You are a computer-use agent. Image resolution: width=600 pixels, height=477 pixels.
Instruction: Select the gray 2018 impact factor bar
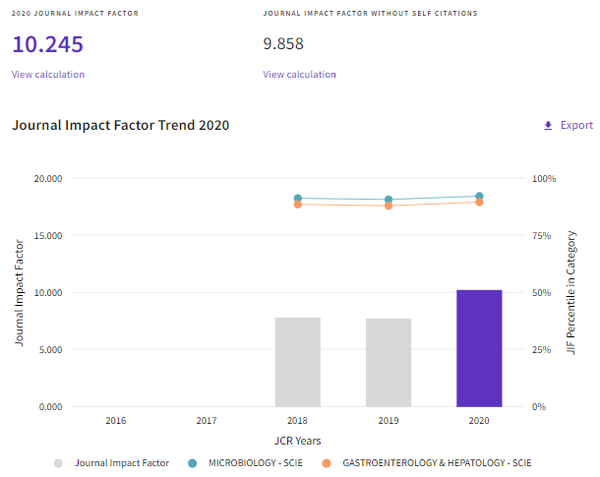[298, 362]
